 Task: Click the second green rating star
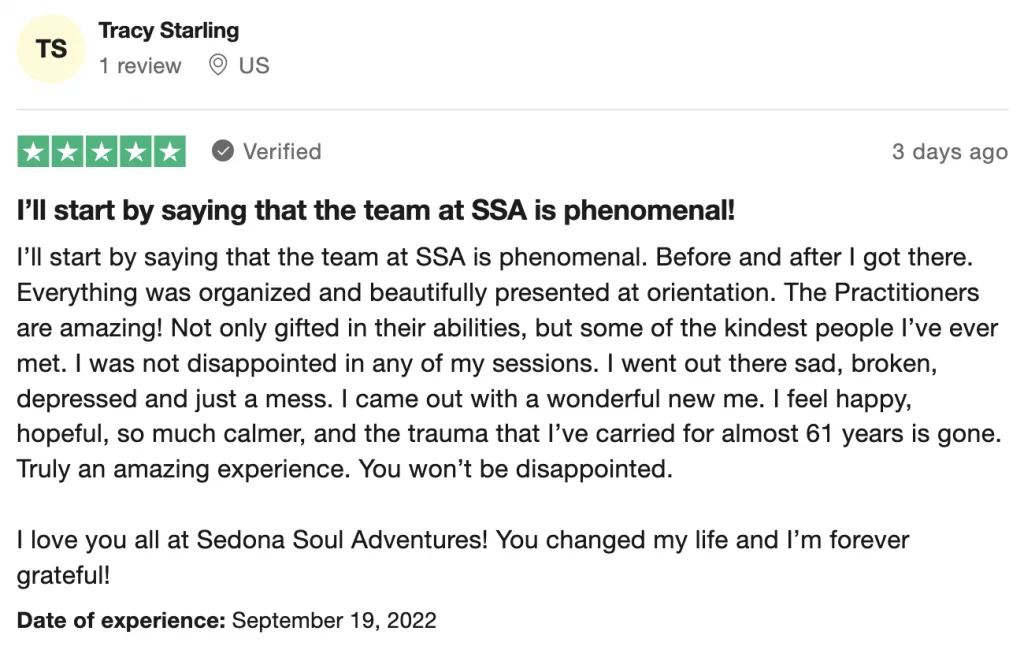pyautogui.click(x=68, y=152)
